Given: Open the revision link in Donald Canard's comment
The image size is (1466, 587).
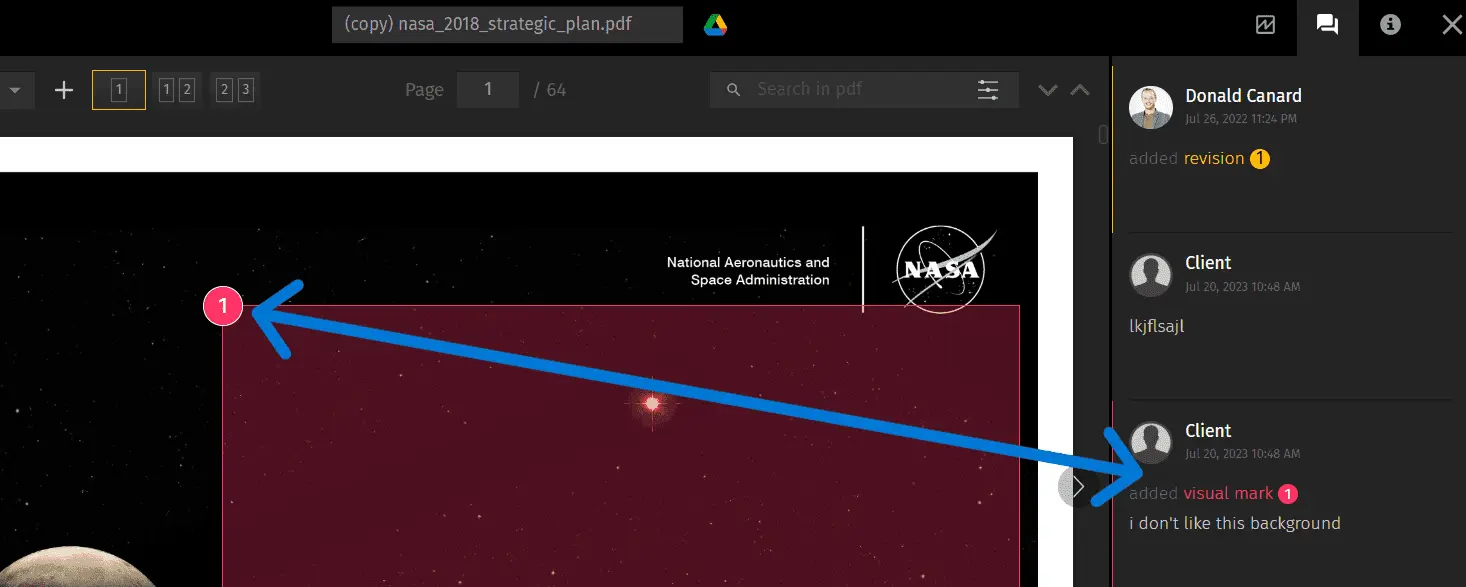Looking at the screenshot, I should [x=1214, y=158].
